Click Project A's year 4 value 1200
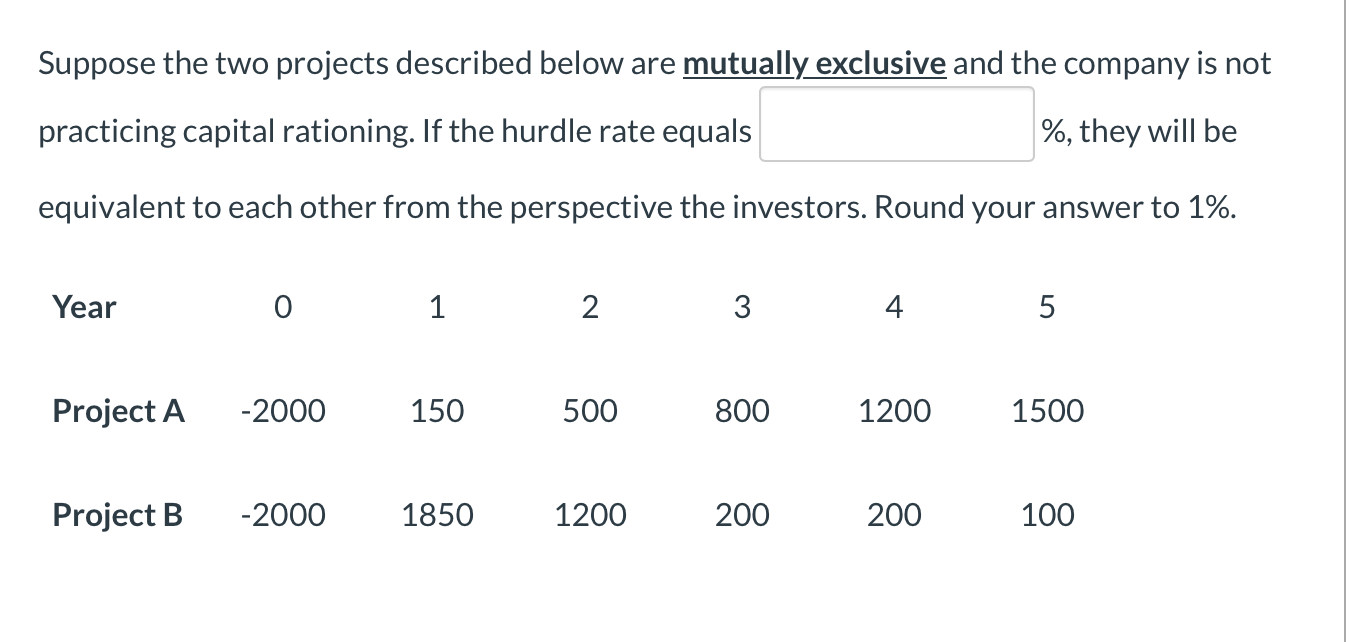 point(894,411)
